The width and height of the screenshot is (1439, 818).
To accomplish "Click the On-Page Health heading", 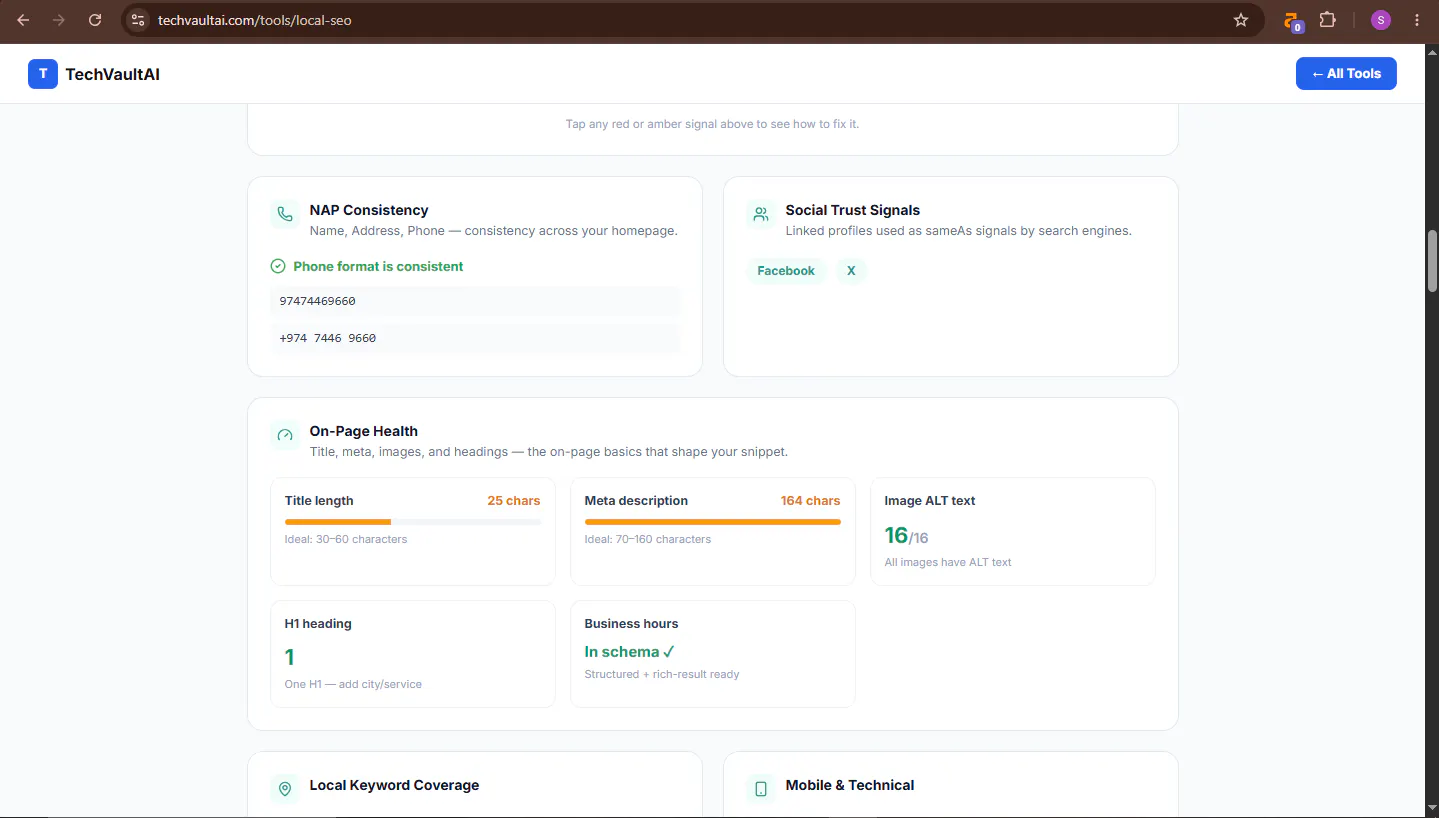I will (x=364, y=431).
